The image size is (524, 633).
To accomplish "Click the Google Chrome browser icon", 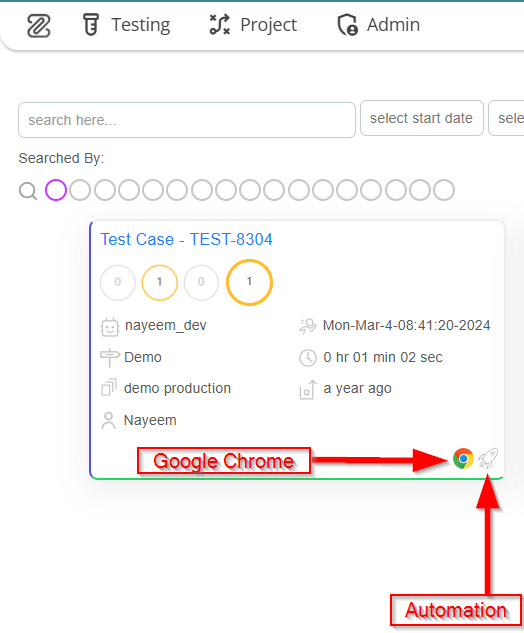I will click(463, 459).
